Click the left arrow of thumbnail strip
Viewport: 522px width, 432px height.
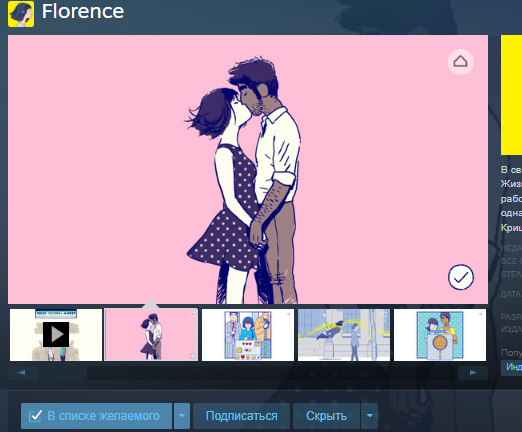coord(22,373)
